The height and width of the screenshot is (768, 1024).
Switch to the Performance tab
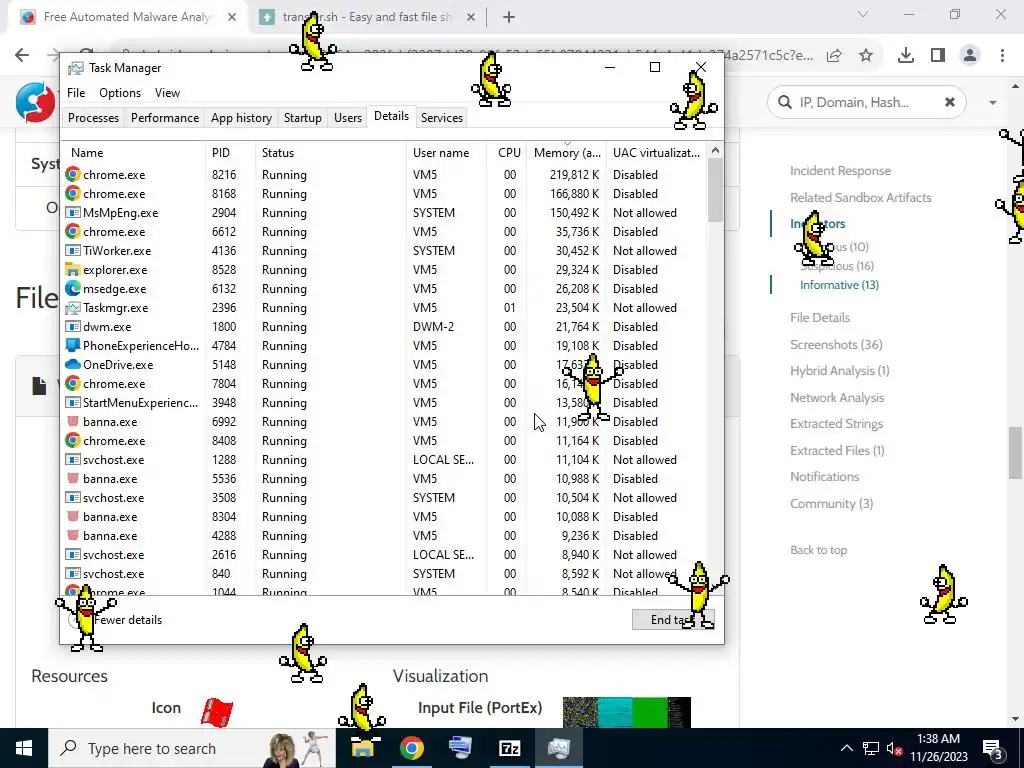[165, 118]
